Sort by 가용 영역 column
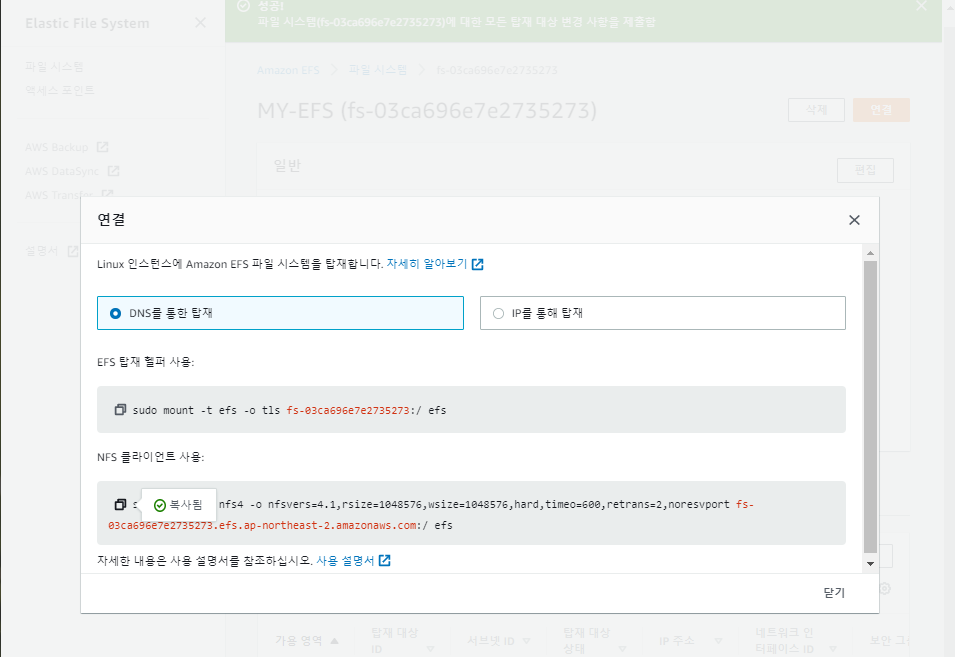Image resolution: width=955 pixels, height=657 pixels. tap(306, 641)
